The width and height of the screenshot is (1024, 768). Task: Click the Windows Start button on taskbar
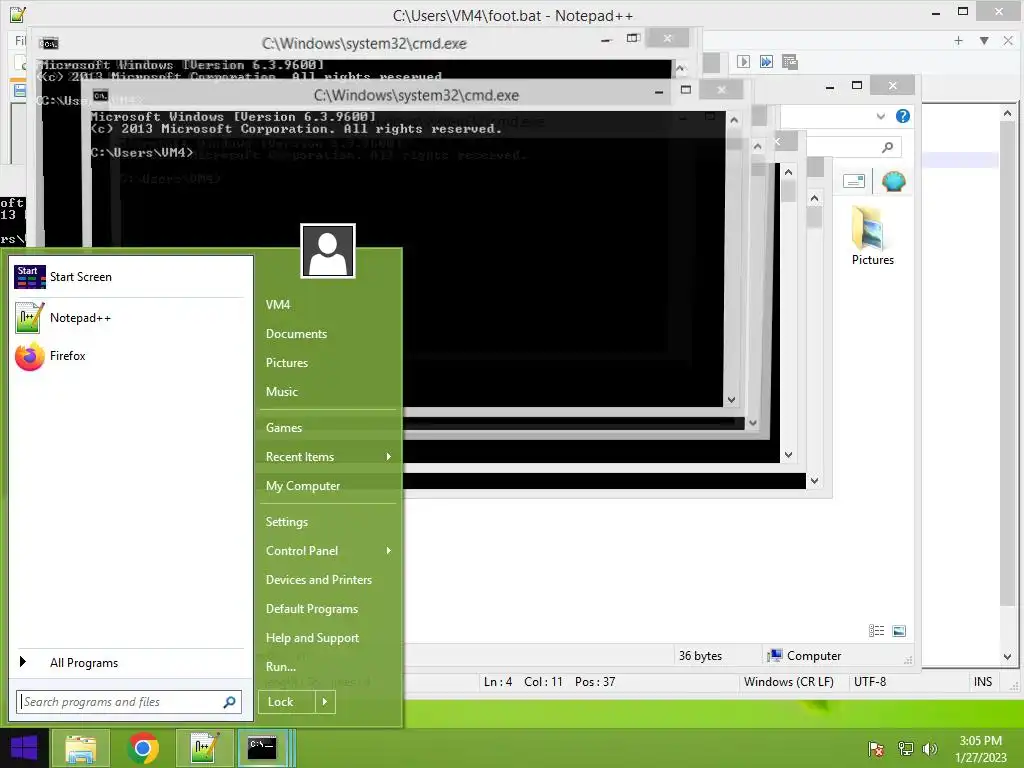(24, 748)
